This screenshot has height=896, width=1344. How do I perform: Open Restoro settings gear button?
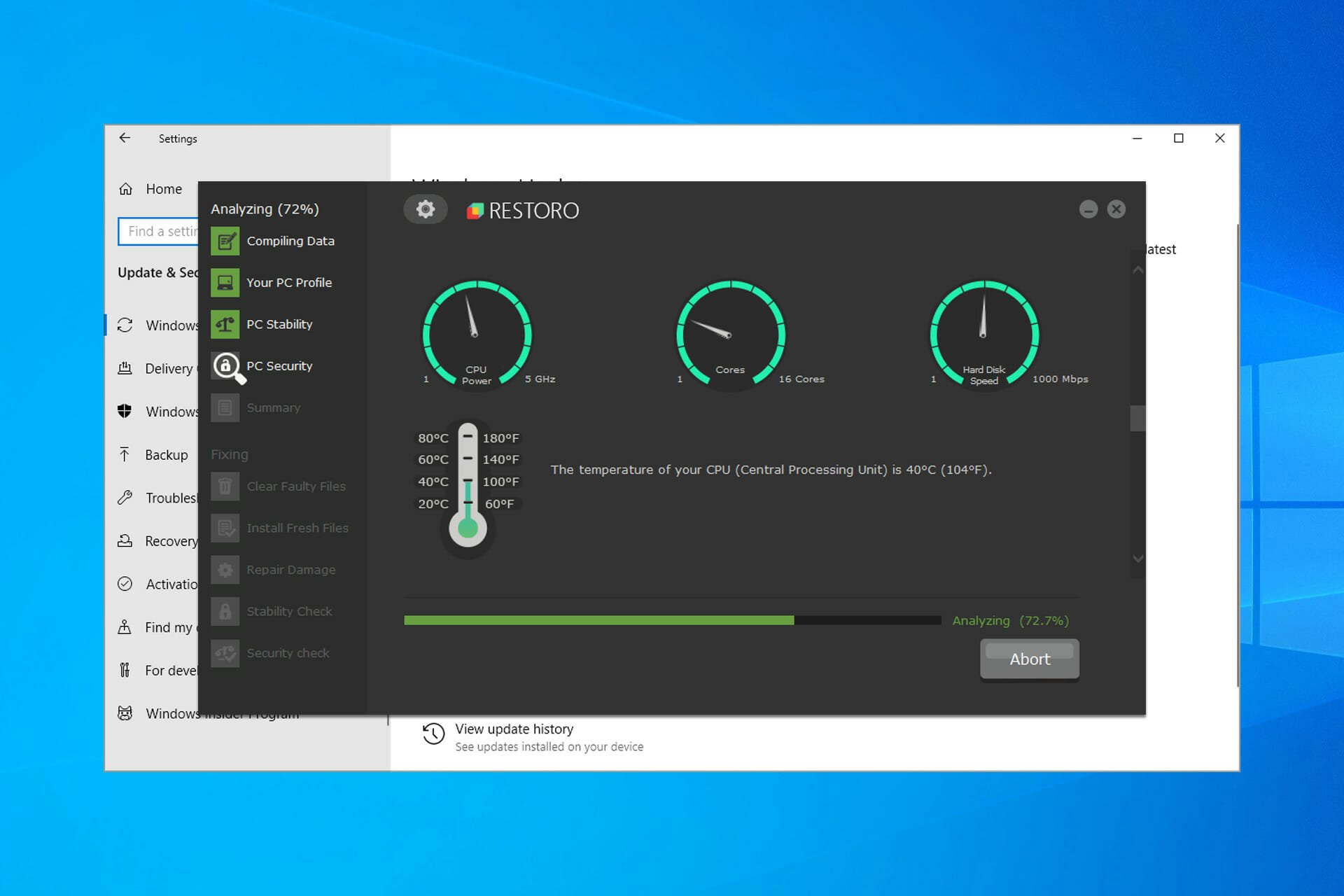tap(425, 209)
